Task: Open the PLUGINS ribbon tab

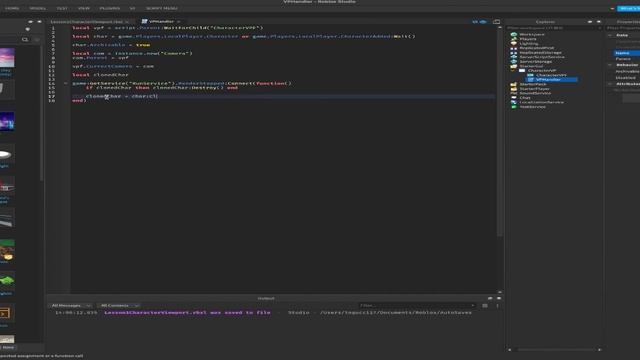Action: click(110, 8)
